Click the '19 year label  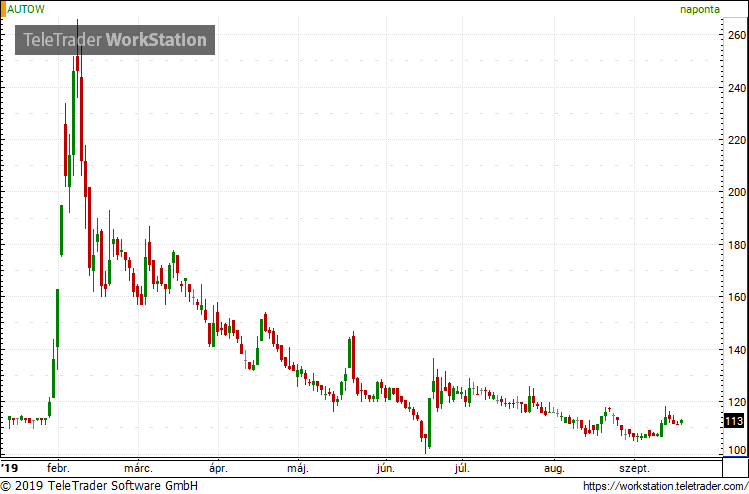point(10,467)
